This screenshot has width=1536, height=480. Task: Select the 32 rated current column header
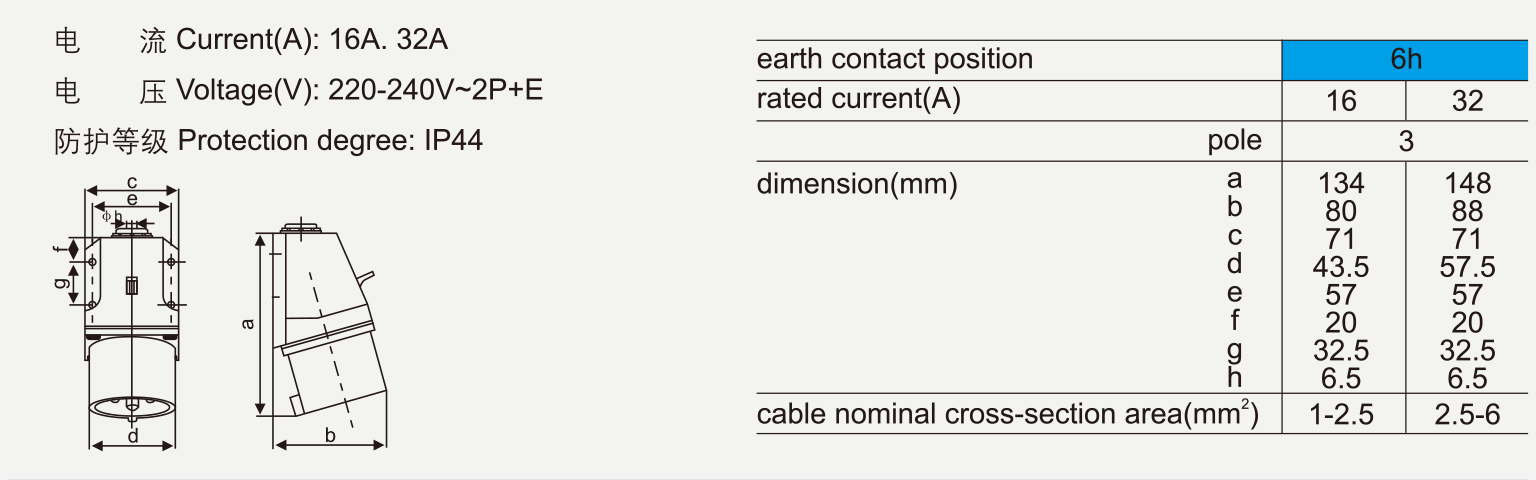coord(1467,101)
